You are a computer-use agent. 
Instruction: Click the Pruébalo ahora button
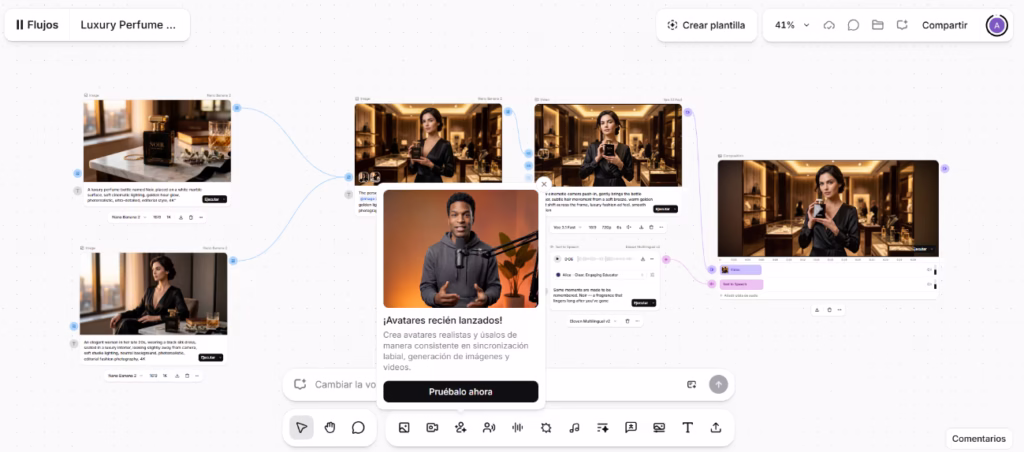click(460, 392)
